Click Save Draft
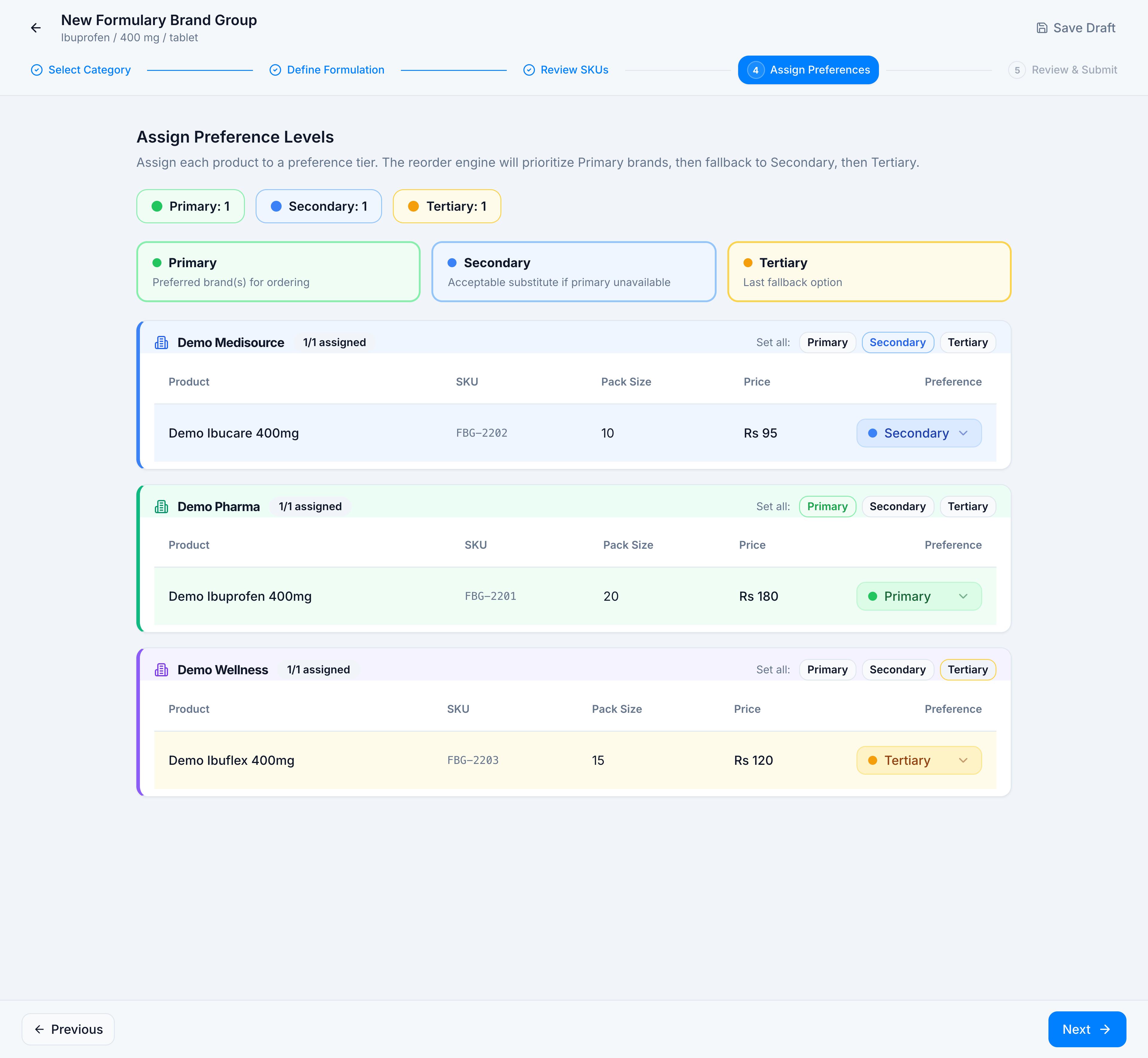The width and height of the screenshot is (1148, 1058). (x=1076, y=28)
